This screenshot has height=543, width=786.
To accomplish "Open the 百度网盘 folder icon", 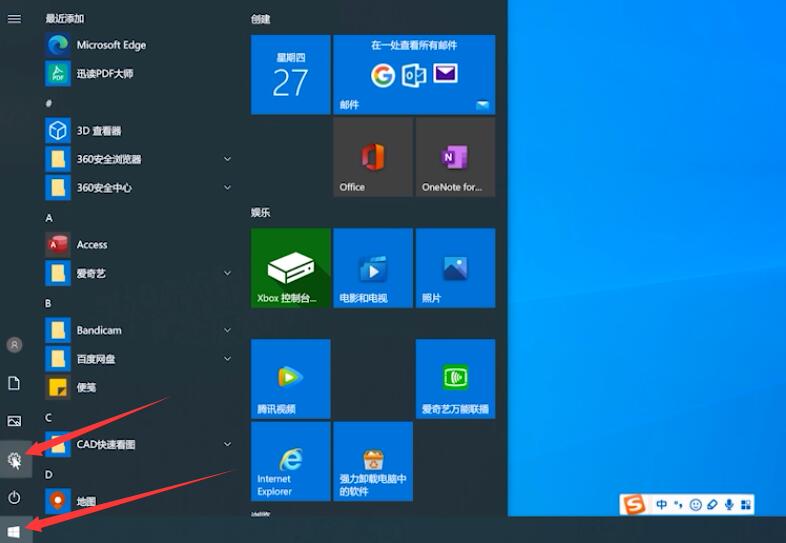I will point(58,359).
